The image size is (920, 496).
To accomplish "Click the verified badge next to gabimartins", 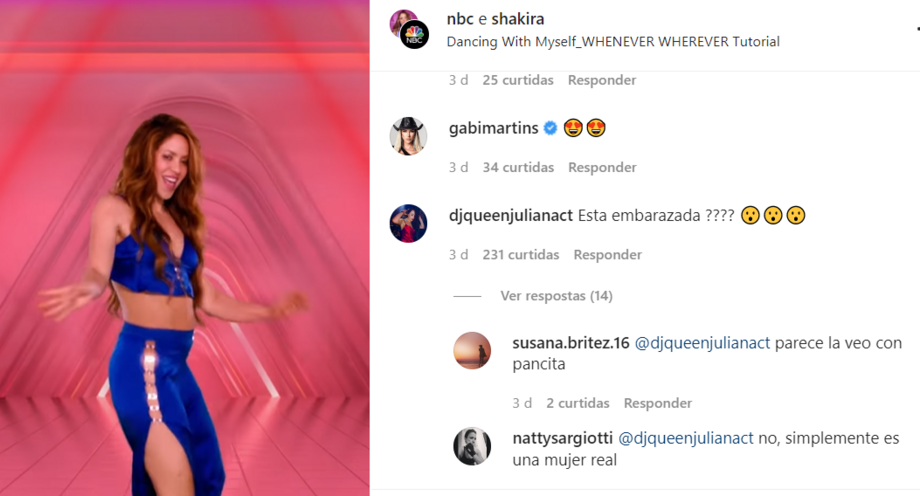I will click(550, 128).
